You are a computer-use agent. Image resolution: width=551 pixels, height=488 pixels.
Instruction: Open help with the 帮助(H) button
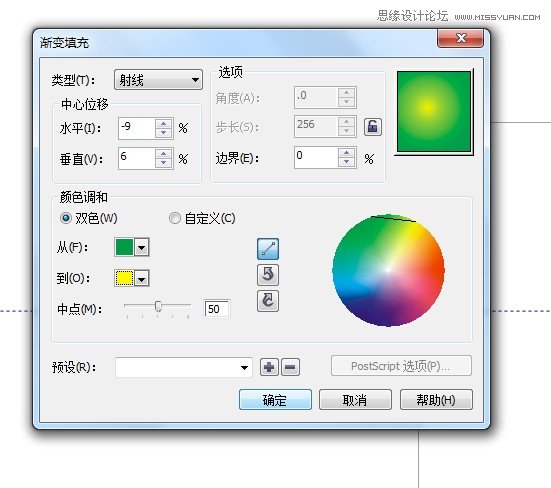[x=436, y=399]
